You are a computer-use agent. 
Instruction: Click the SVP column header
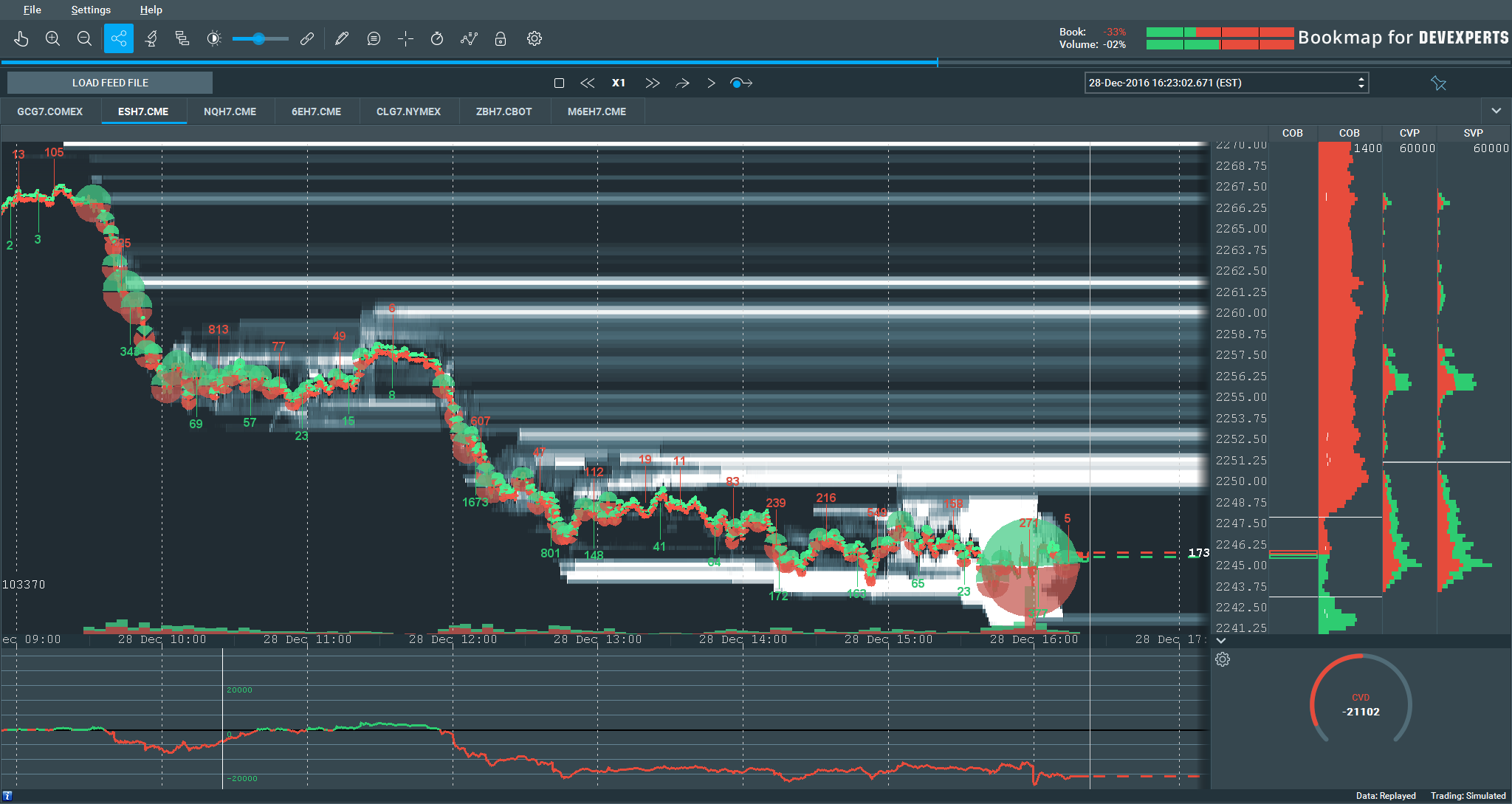coord(1473,133)
